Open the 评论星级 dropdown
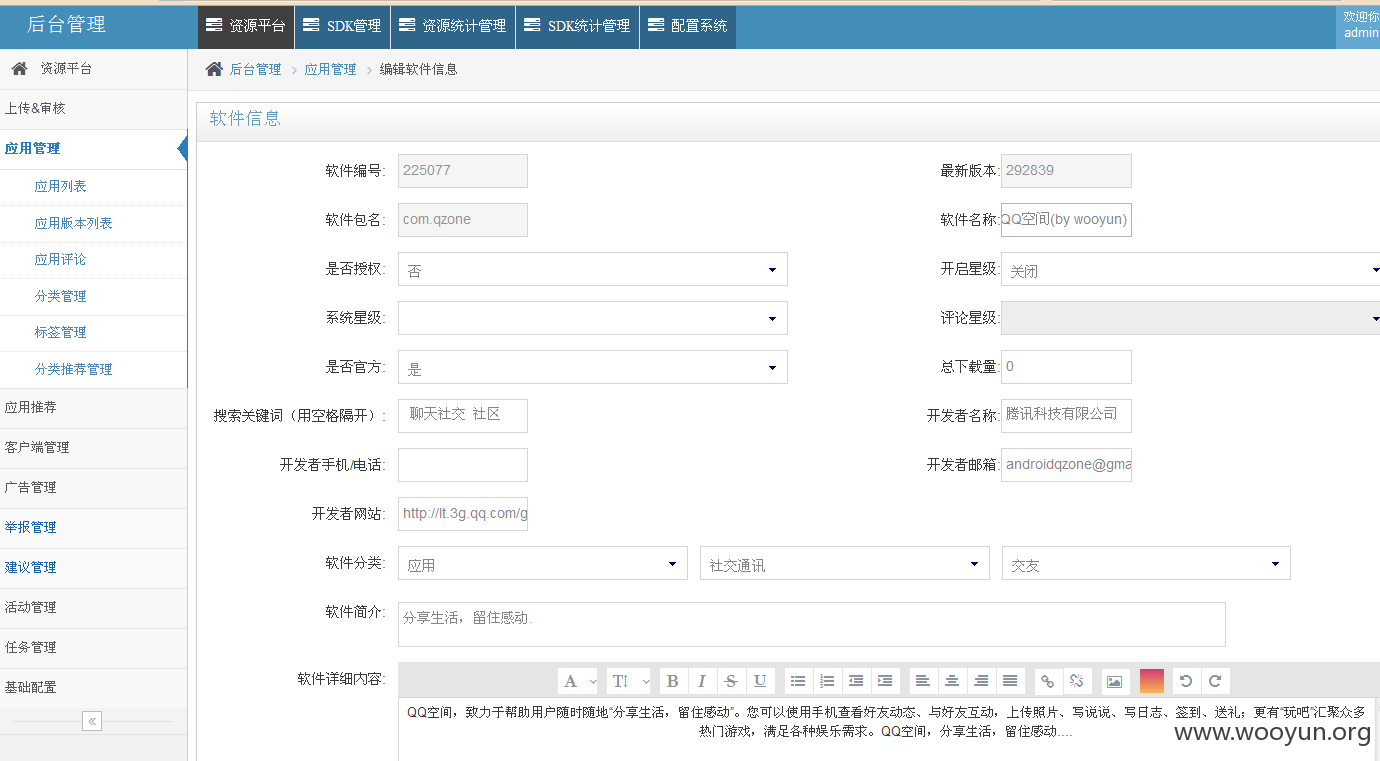1380x761 pixels. pyautogui.click(x=1190, y=318)
